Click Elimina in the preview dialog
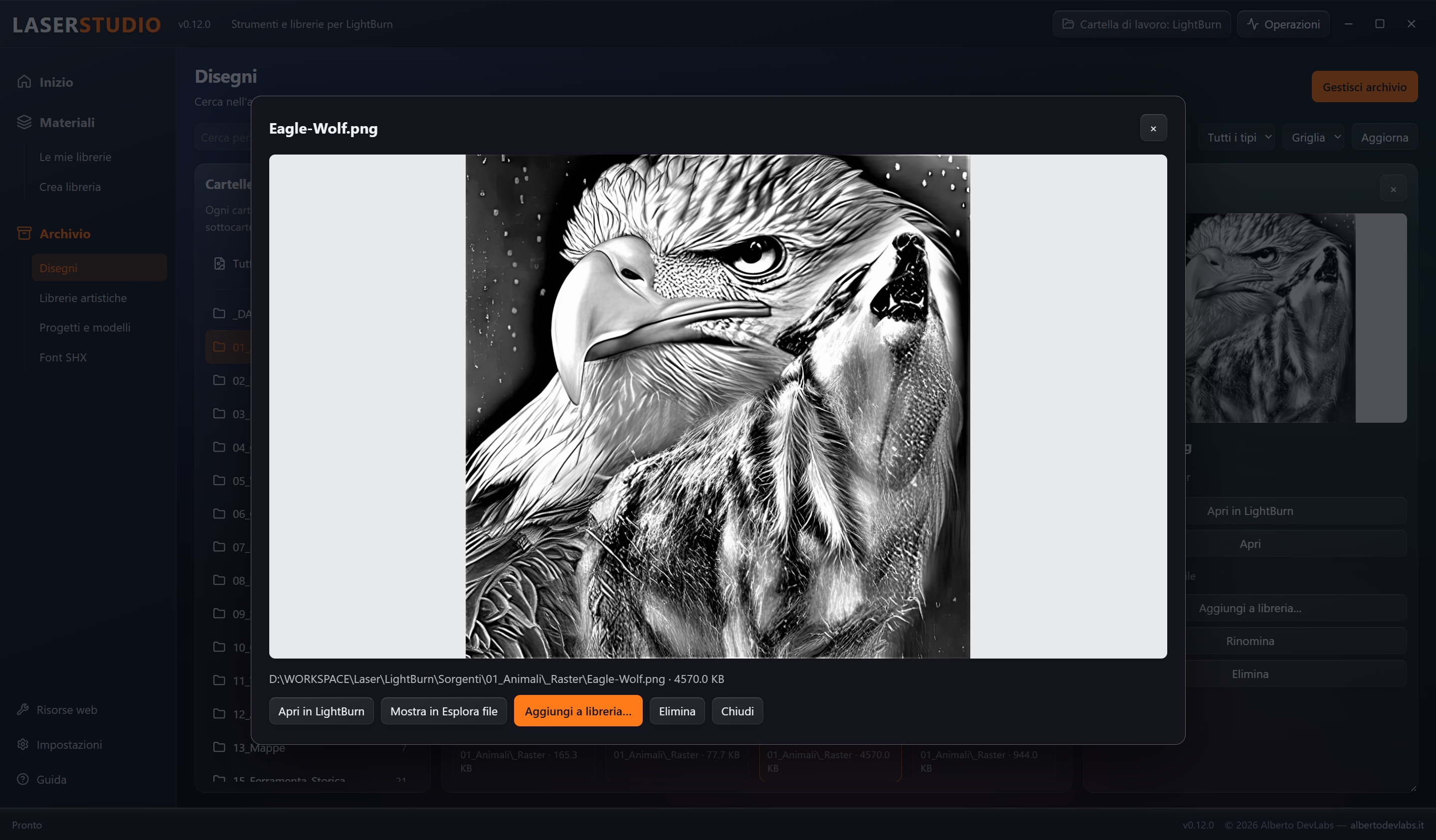Screen dimensions: 1436x840 pos(677,711)
